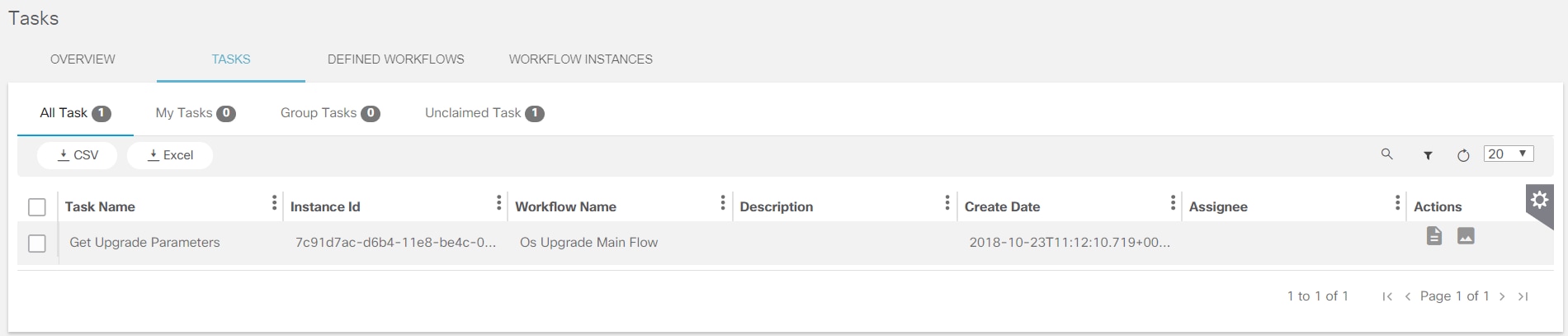Screen dimensions: 1568x336
Task: Export the tasks to Excel
Action: click(170, 155)
